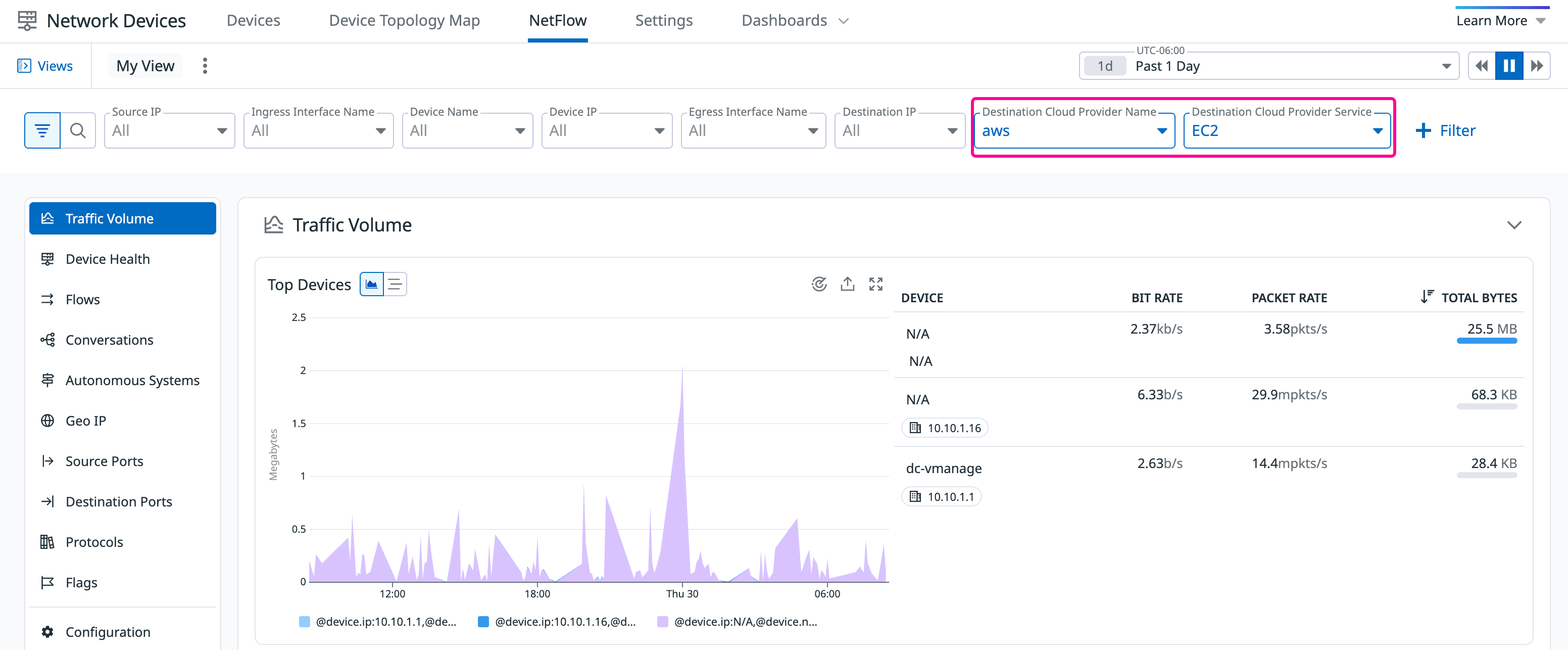
Task: Pause live data updates
Action: [1508, 65]
